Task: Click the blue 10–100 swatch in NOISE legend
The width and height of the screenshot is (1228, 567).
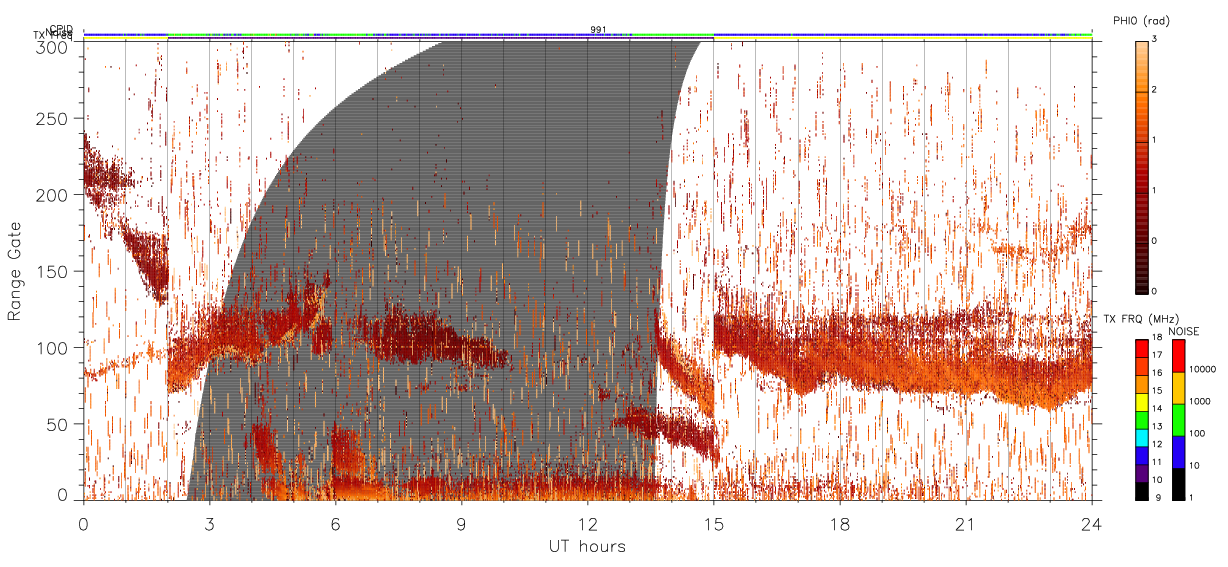Action: [x=1178, y=452]
